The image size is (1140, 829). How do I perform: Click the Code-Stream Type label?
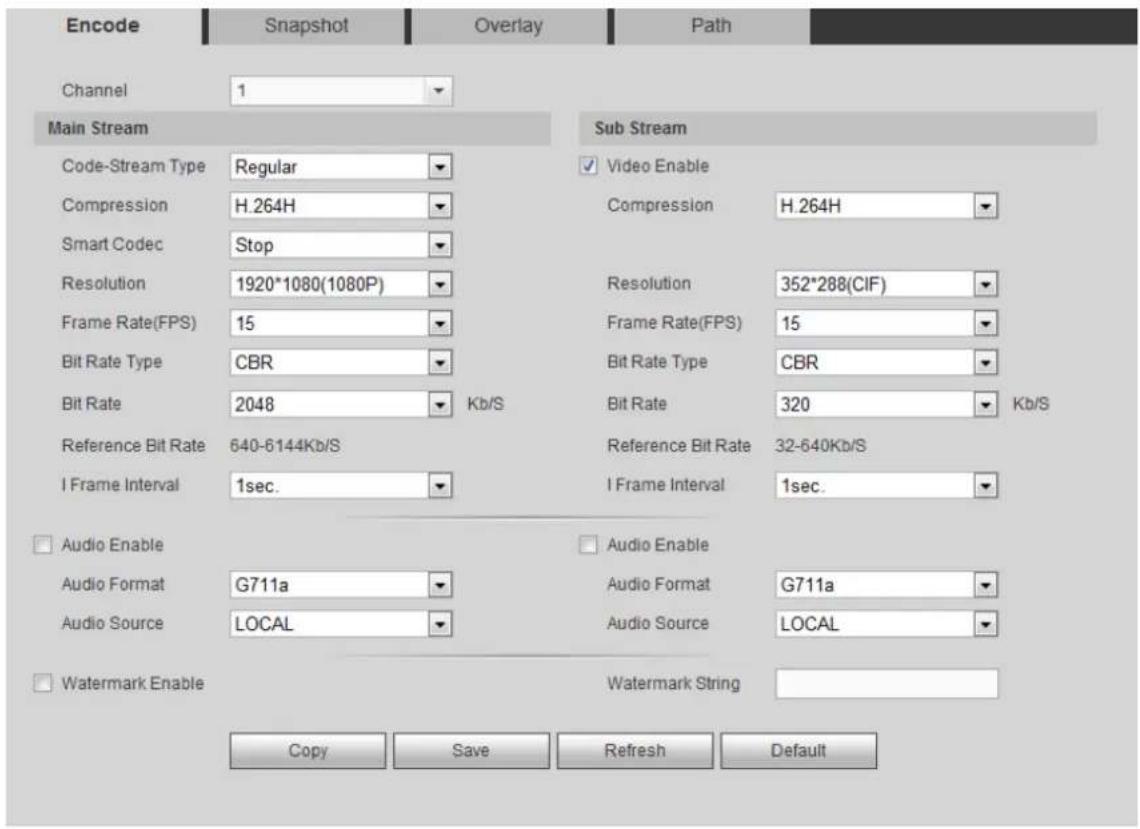click(x=134, y=166)
